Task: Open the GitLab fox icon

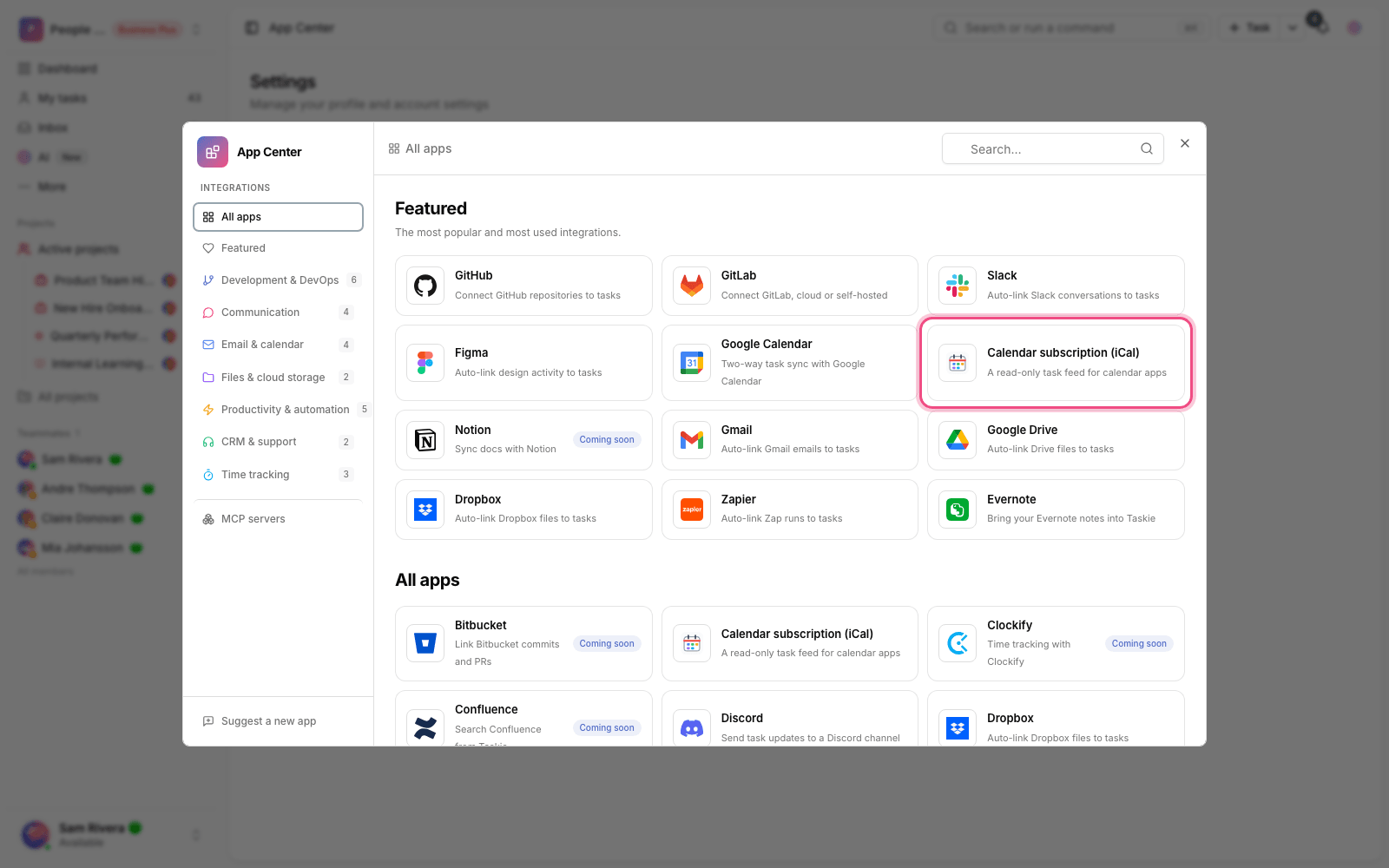Action: 692,286
